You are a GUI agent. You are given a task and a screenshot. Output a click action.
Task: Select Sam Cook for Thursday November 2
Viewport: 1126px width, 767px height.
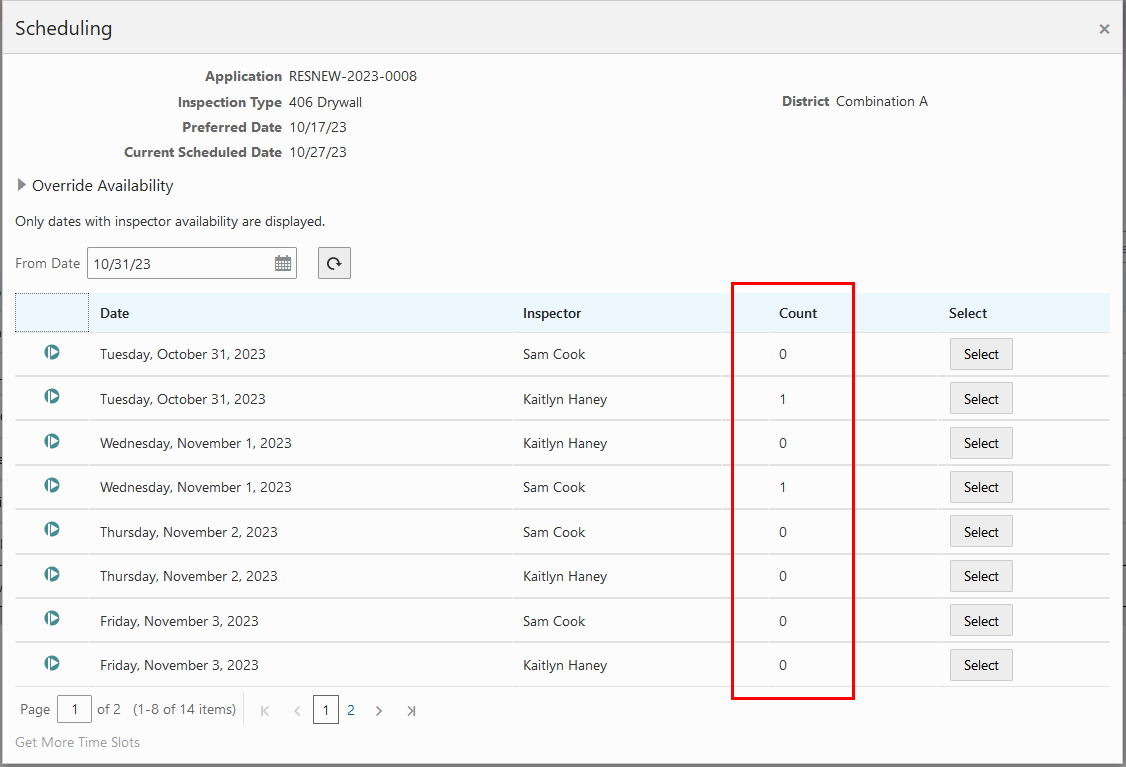coord(981,531)
